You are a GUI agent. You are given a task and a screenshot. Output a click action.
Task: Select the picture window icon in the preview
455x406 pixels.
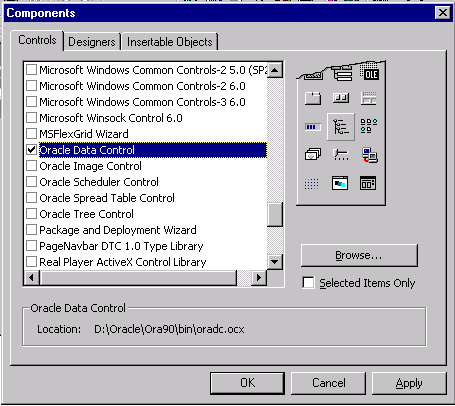coord(340,183)
